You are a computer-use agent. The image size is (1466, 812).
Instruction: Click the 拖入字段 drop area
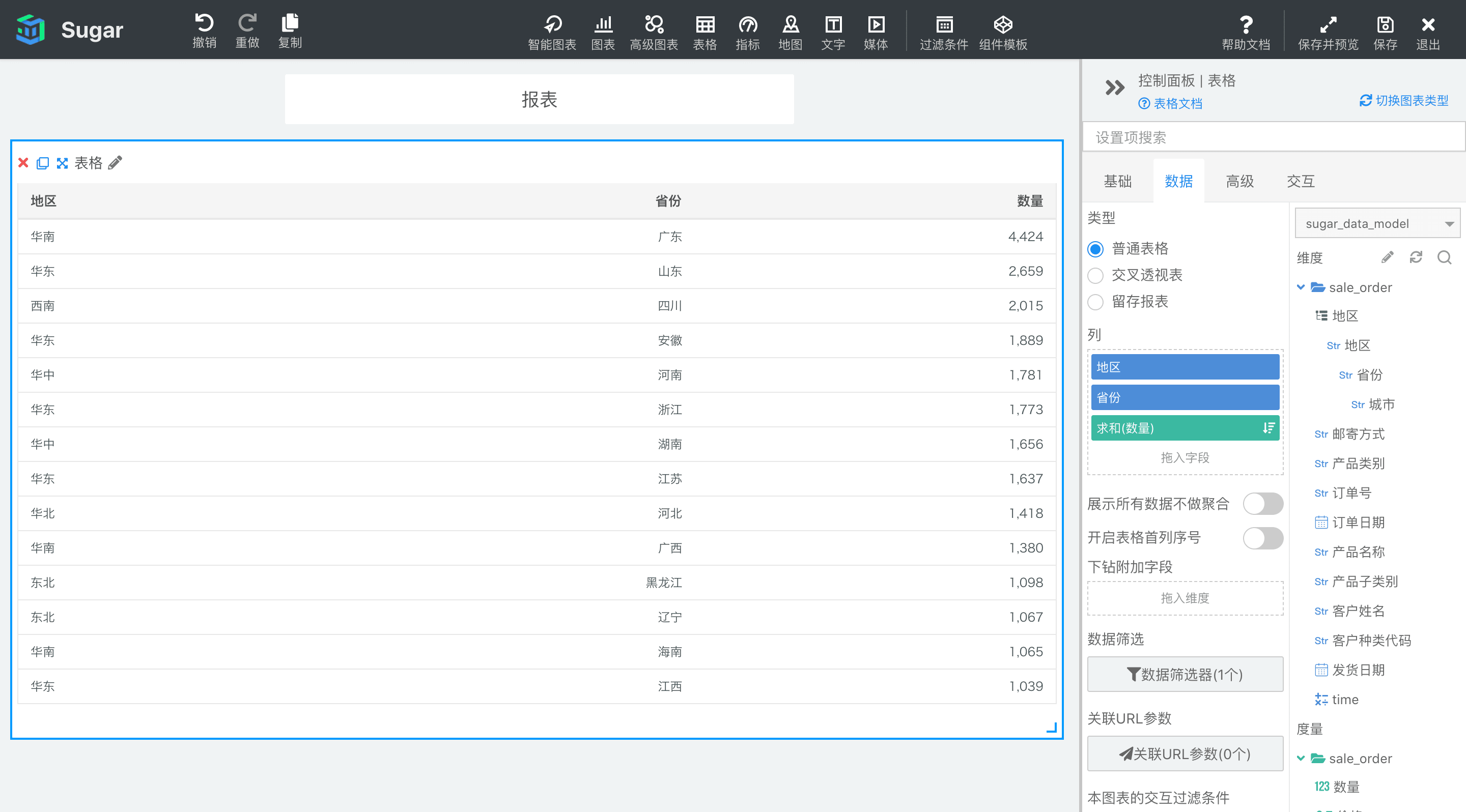(1185, 458)
